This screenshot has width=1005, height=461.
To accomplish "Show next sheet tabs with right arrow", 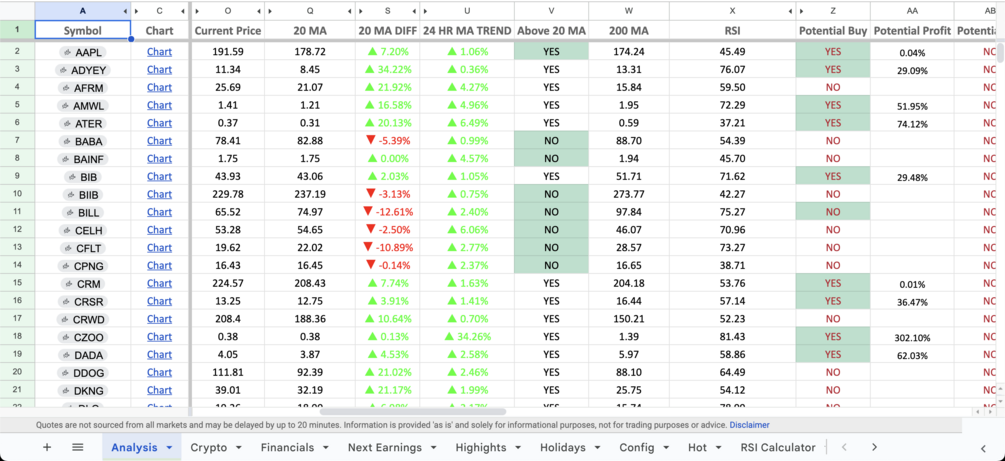I will pyautogui.click(x=874, y=448).
